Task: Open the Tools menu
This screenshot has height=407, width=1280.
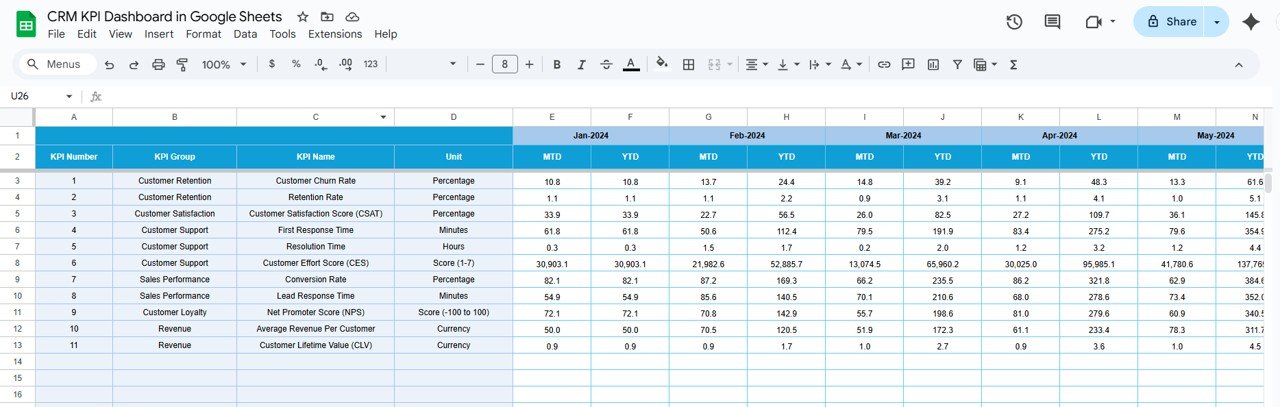Action: tap(283, 34)
